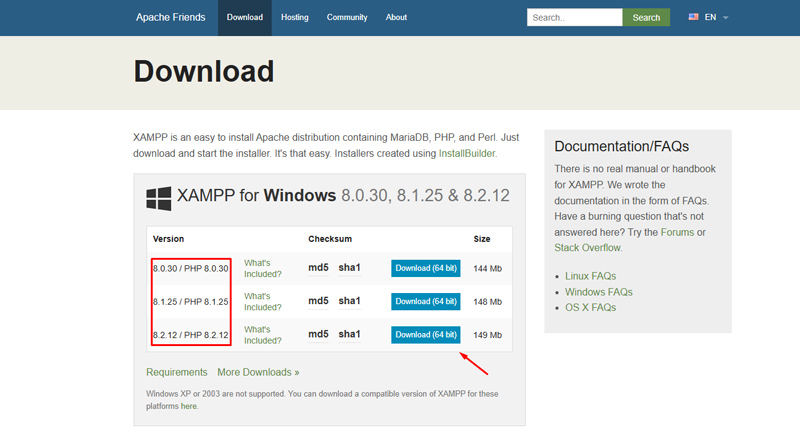Visit the Stack Overflow link
Image resolution: width=800 pixels, height=432 pixels.
point(587,248)
